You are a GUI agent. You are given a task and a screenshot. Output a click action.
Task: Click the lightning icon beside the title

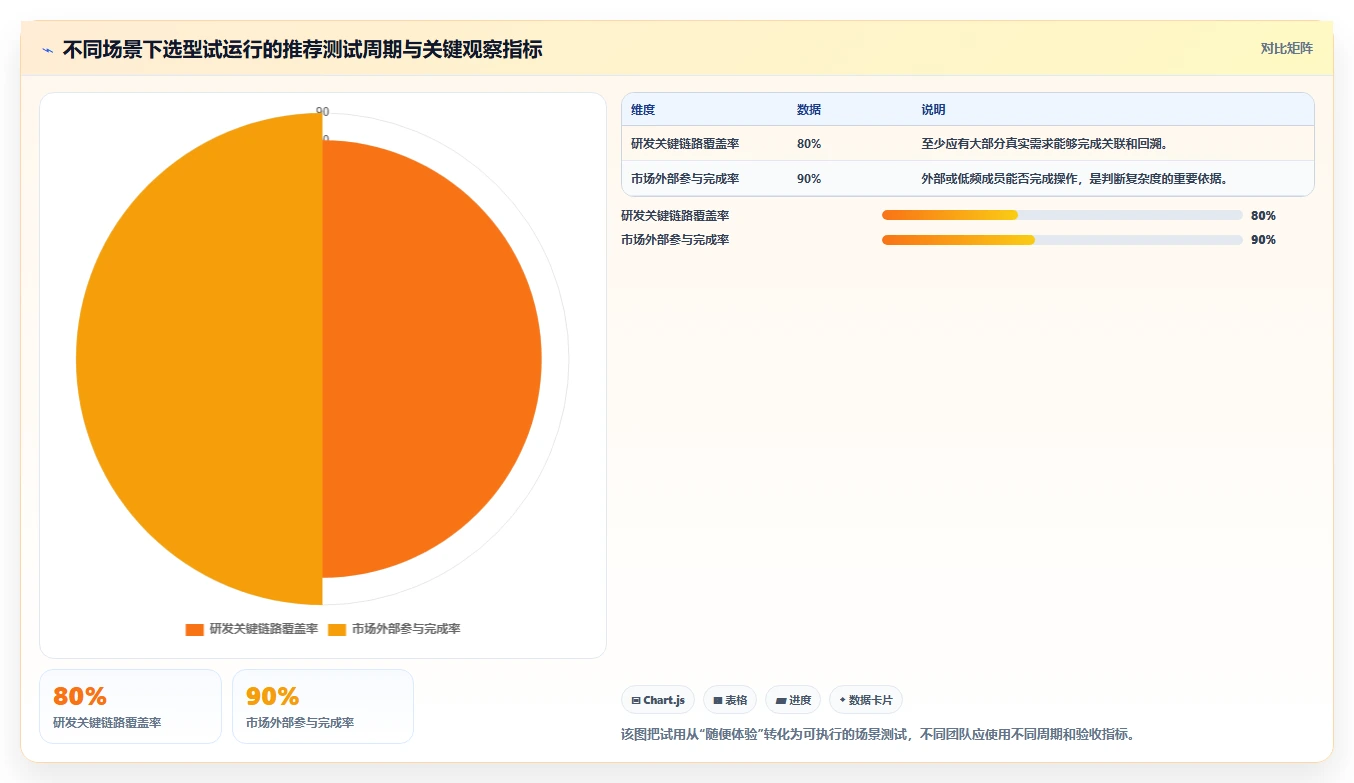point(48,50)
